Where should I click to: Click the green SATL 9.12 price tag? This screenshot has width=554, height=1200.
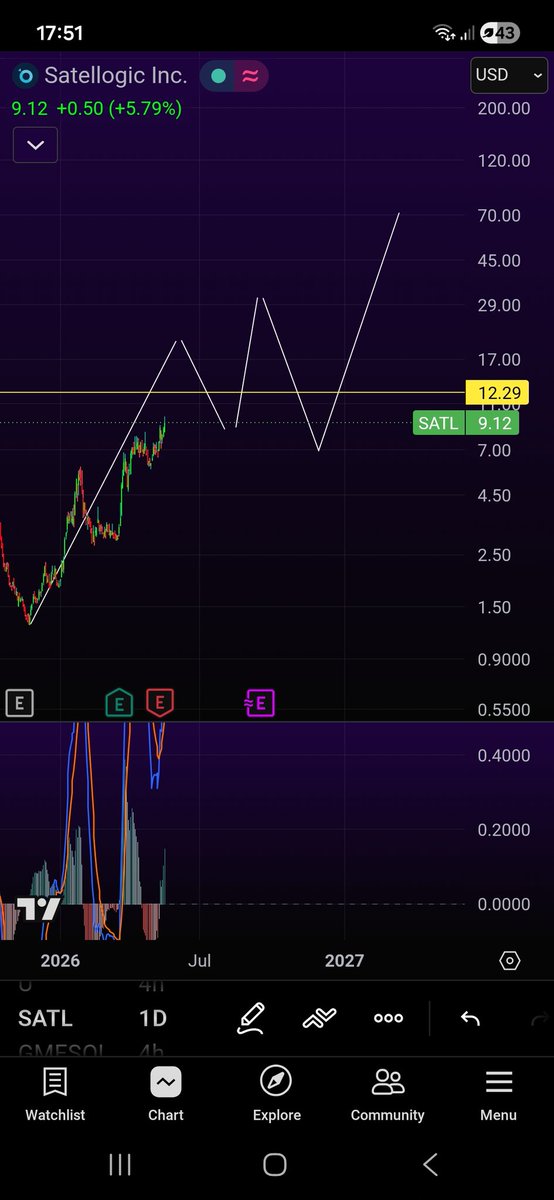(x=466, y=423)
